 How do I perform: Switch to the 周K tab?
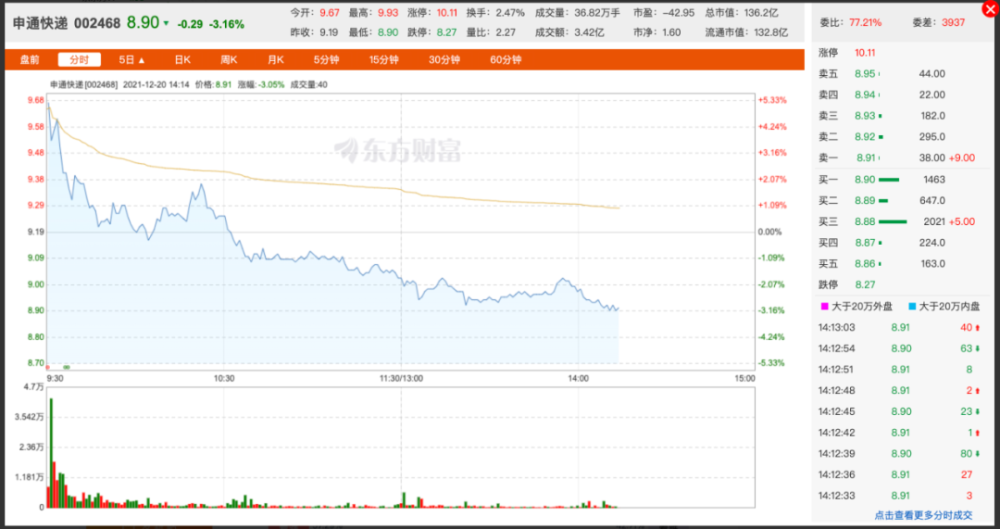point(229,60)
